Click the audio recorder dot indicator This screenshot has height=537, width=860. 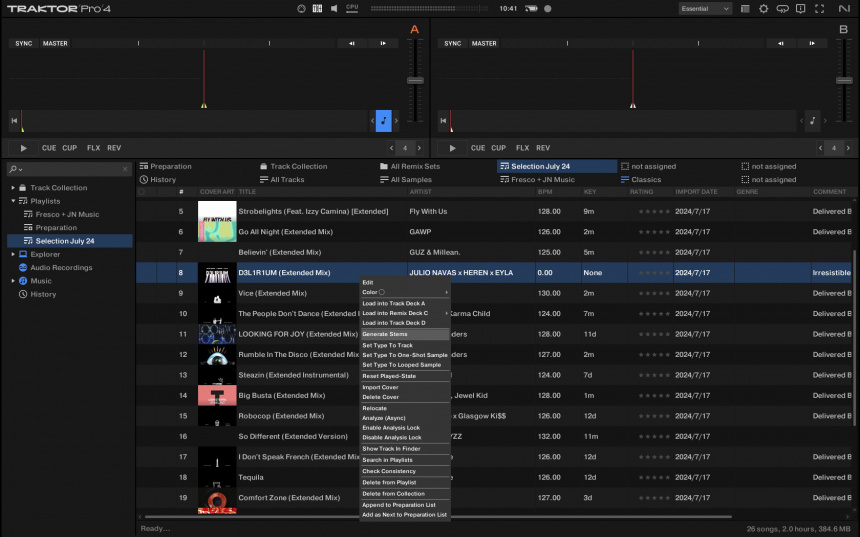click(x=547, y=9)
